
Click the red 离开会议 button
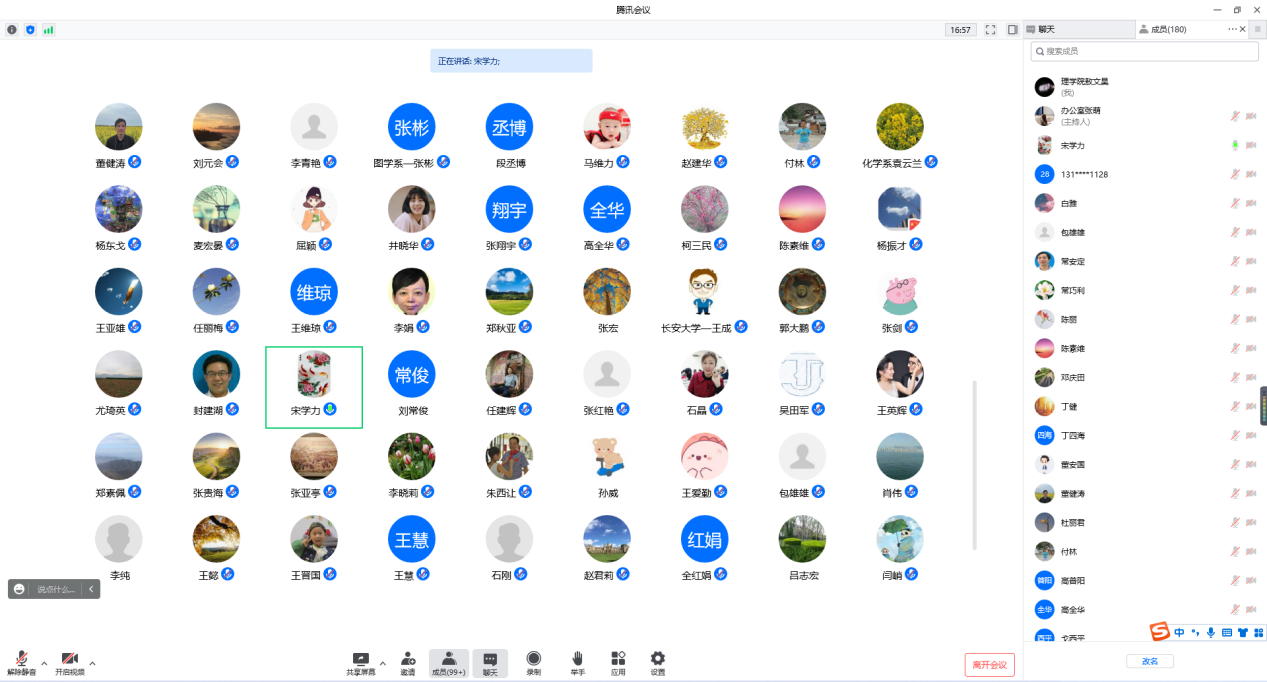(989, 665)
